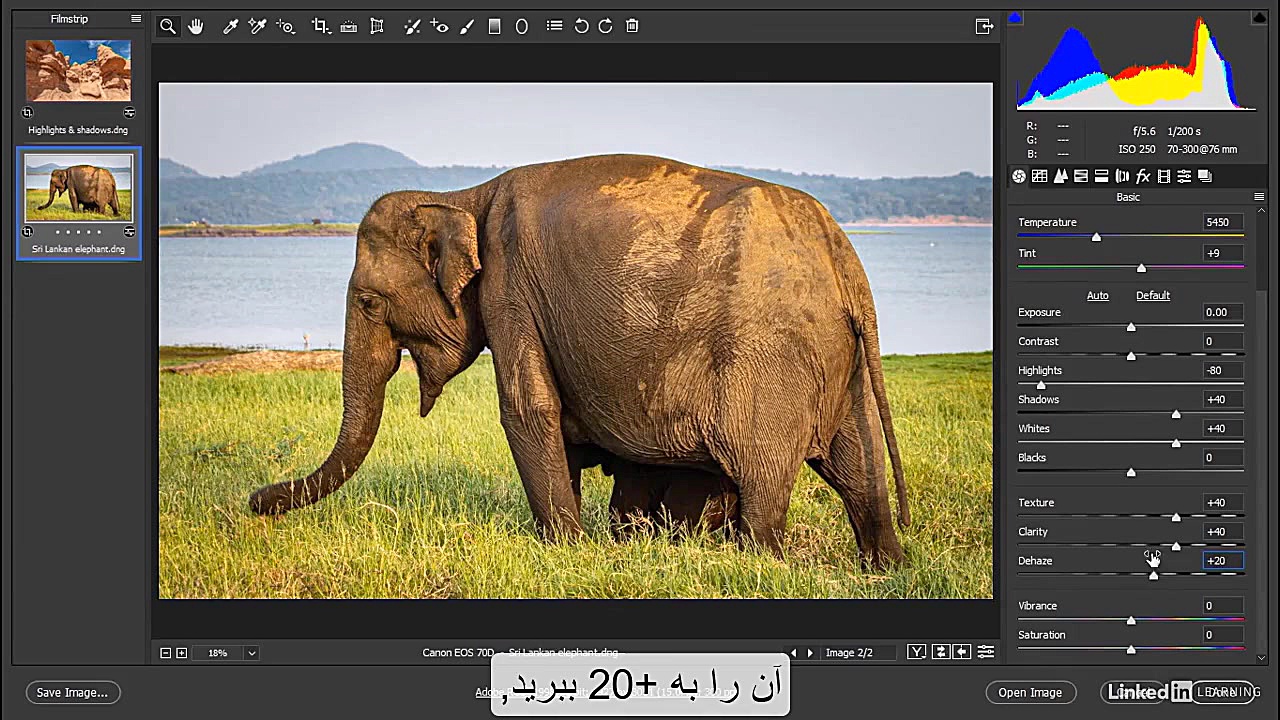Select the Hand tool in toolbar

[196, 27]
